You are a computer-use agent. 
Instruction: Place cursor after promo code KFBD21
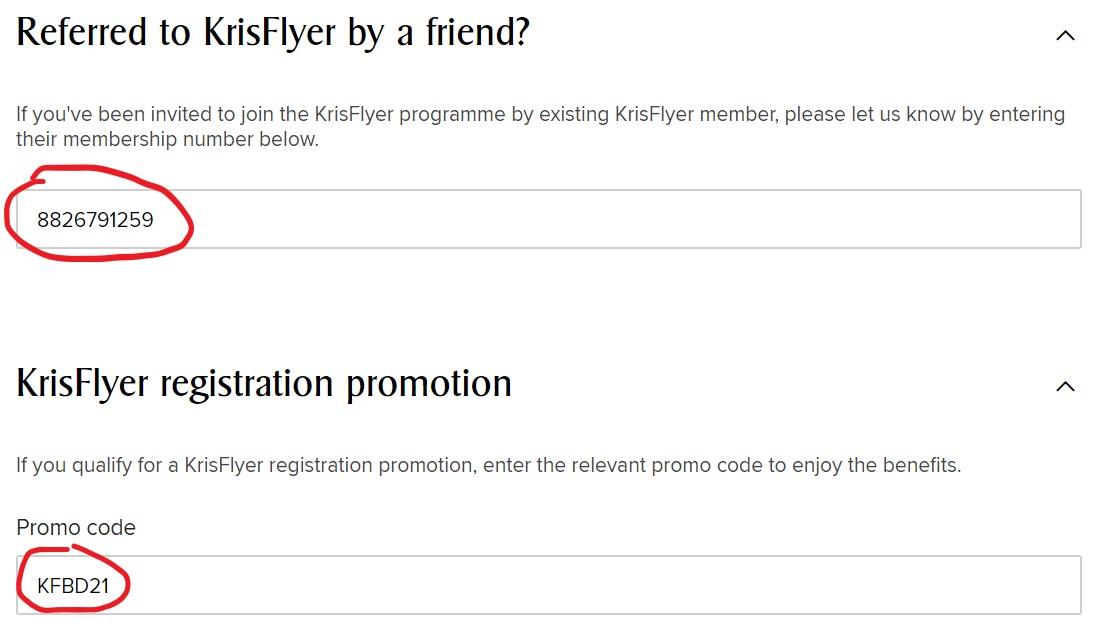click(111, 586)
